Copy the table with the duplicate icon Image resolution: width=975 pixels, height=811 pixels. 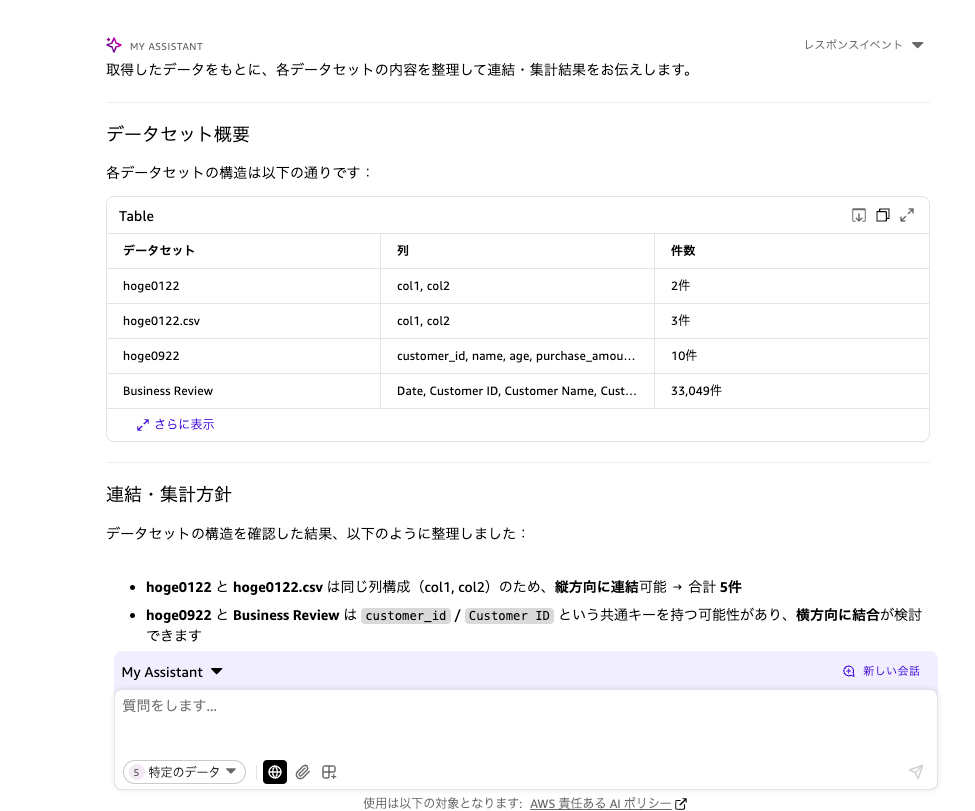[883, 215]
